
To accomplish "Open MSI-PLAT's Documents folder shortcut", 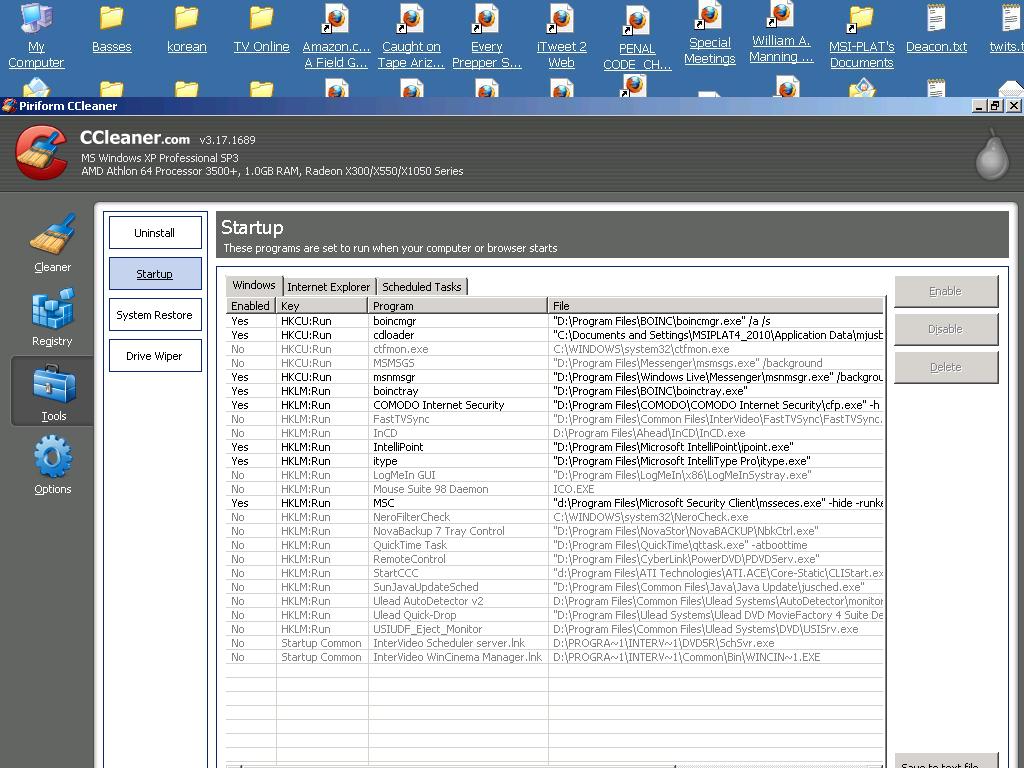I will [x=861, y=36].
